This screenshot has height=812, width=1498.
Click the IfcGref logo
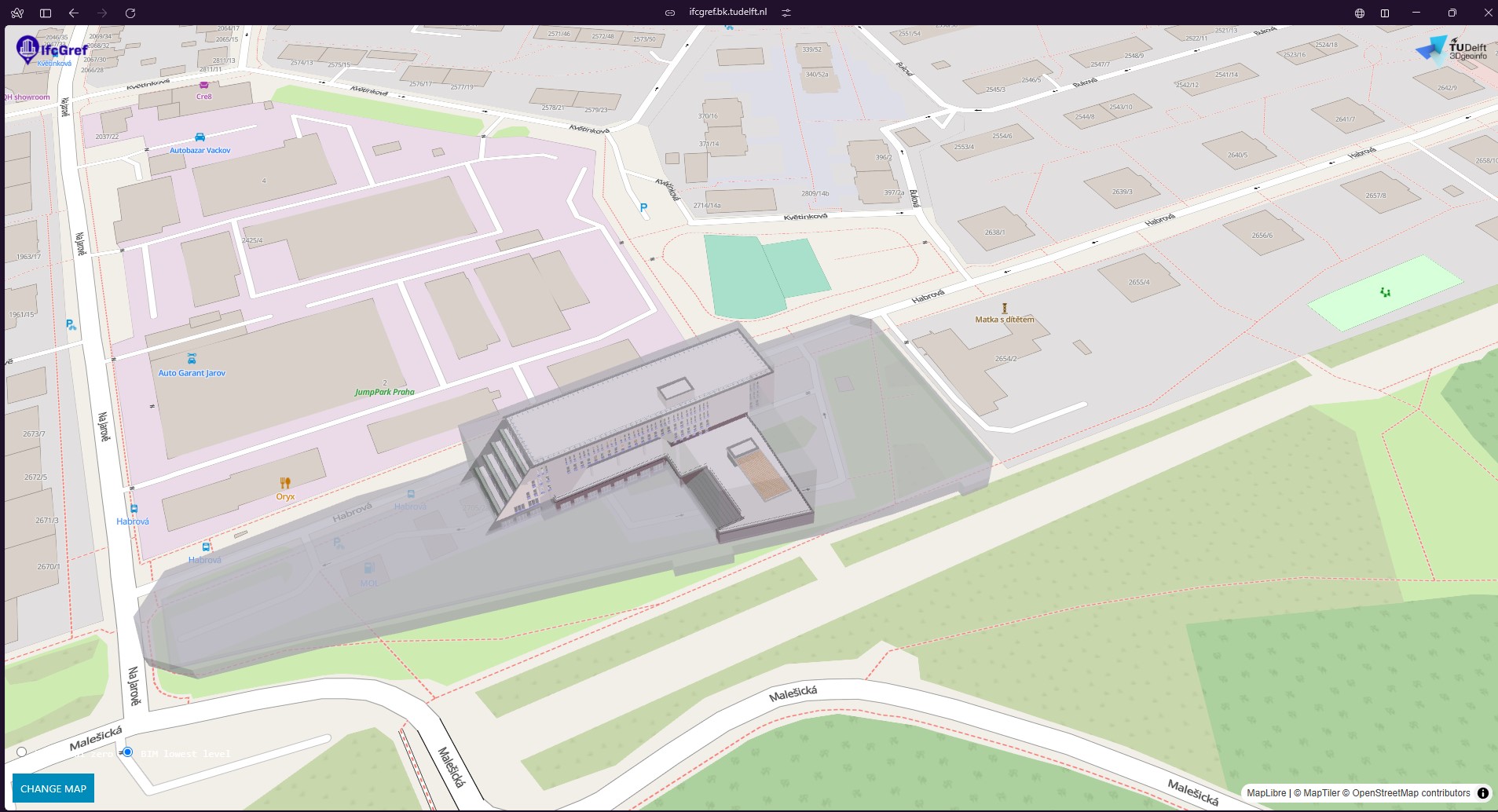(x=52, y=50)
